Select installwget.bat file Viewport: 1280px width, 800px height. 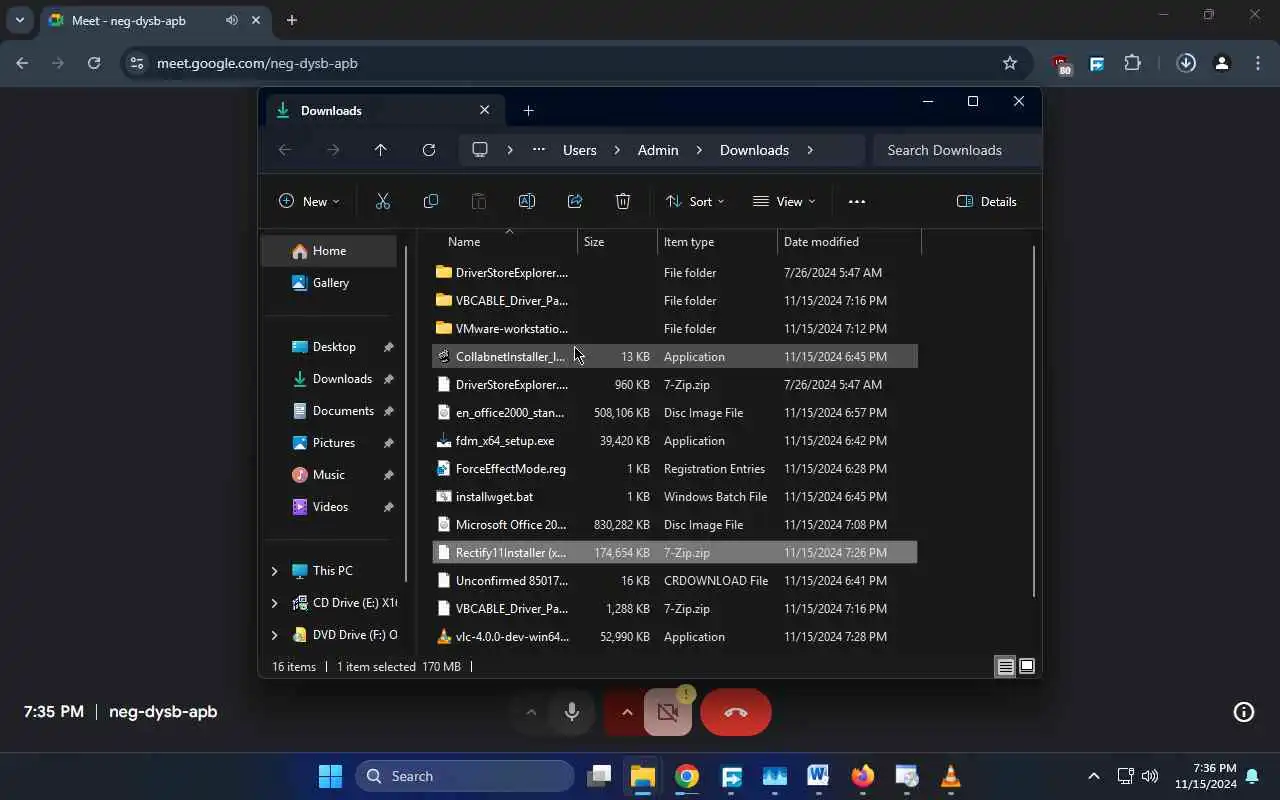coord(675,497)
